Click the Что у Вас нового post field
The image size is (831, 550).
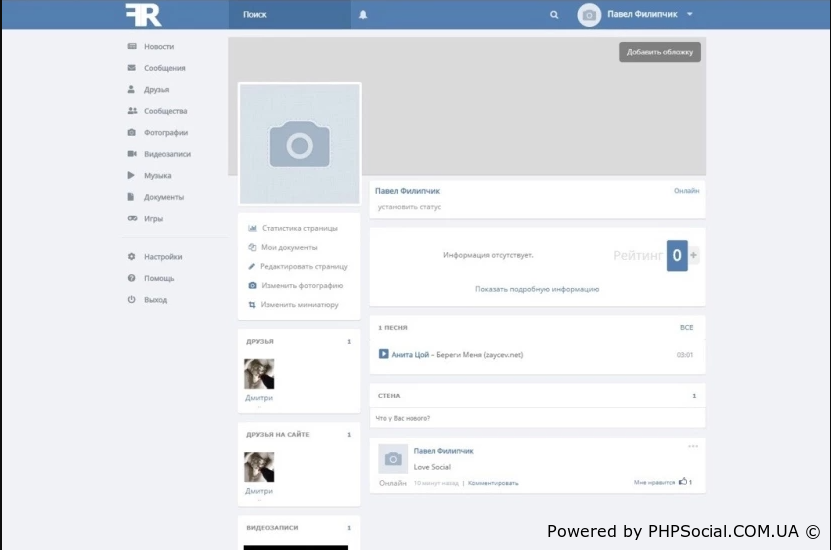536,418
